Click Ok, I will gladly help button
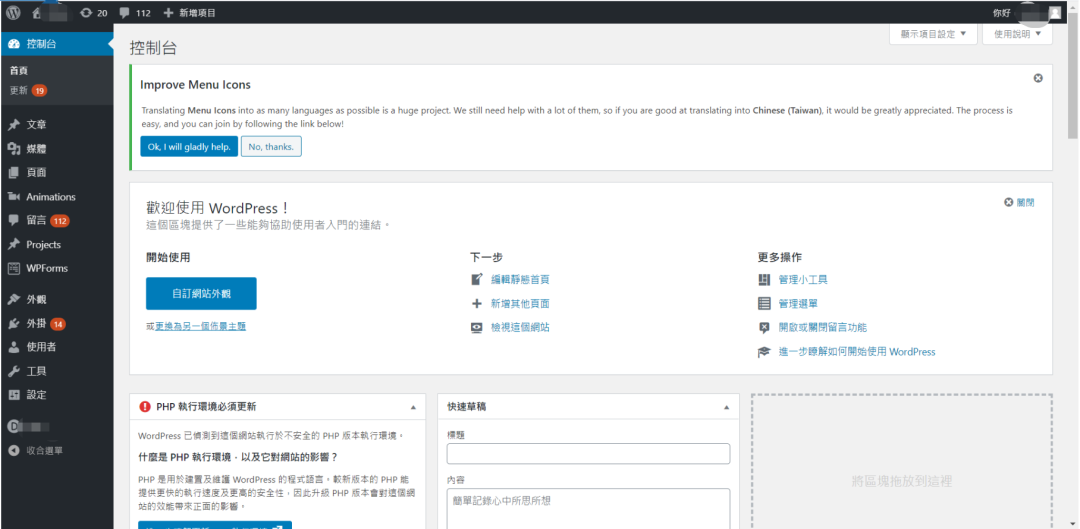 point(189,147)
